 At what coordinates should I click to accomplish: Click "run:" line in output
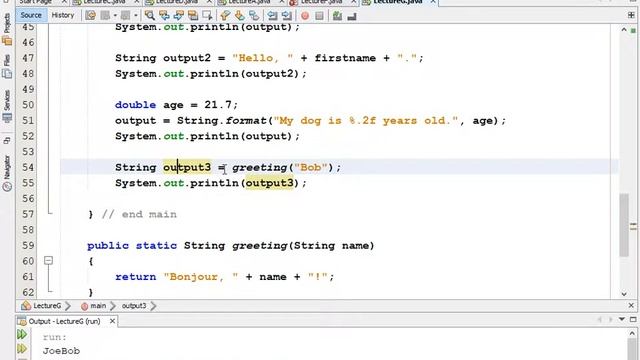[54, 337]
